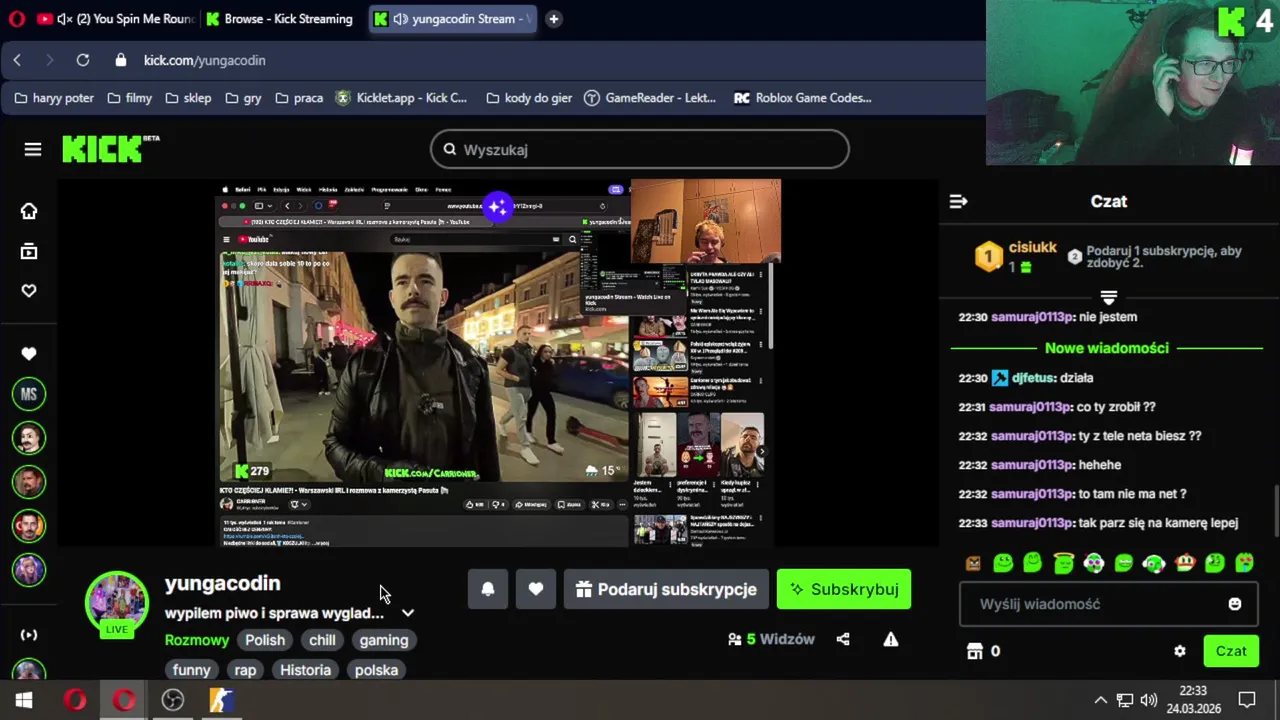The height and width of the screenshot is (720, 1280).
Task: Report the stream via warning triangle icon
Action: [x=890, y=639]
